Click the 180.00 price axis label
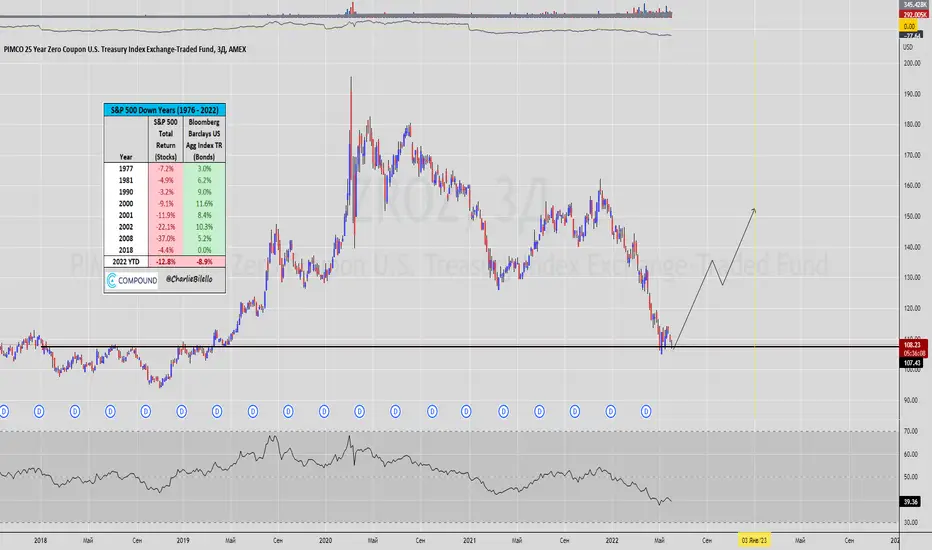The height and width of the screenshot is (550, 932). [912, 124]
